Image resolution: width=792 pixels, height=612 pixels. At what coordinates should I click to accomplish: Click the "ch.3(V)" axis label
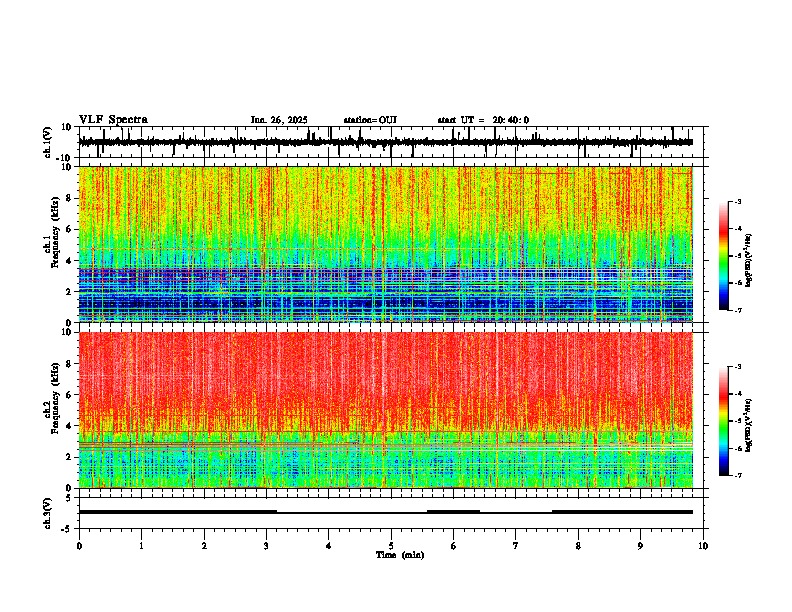click(48, 514)
